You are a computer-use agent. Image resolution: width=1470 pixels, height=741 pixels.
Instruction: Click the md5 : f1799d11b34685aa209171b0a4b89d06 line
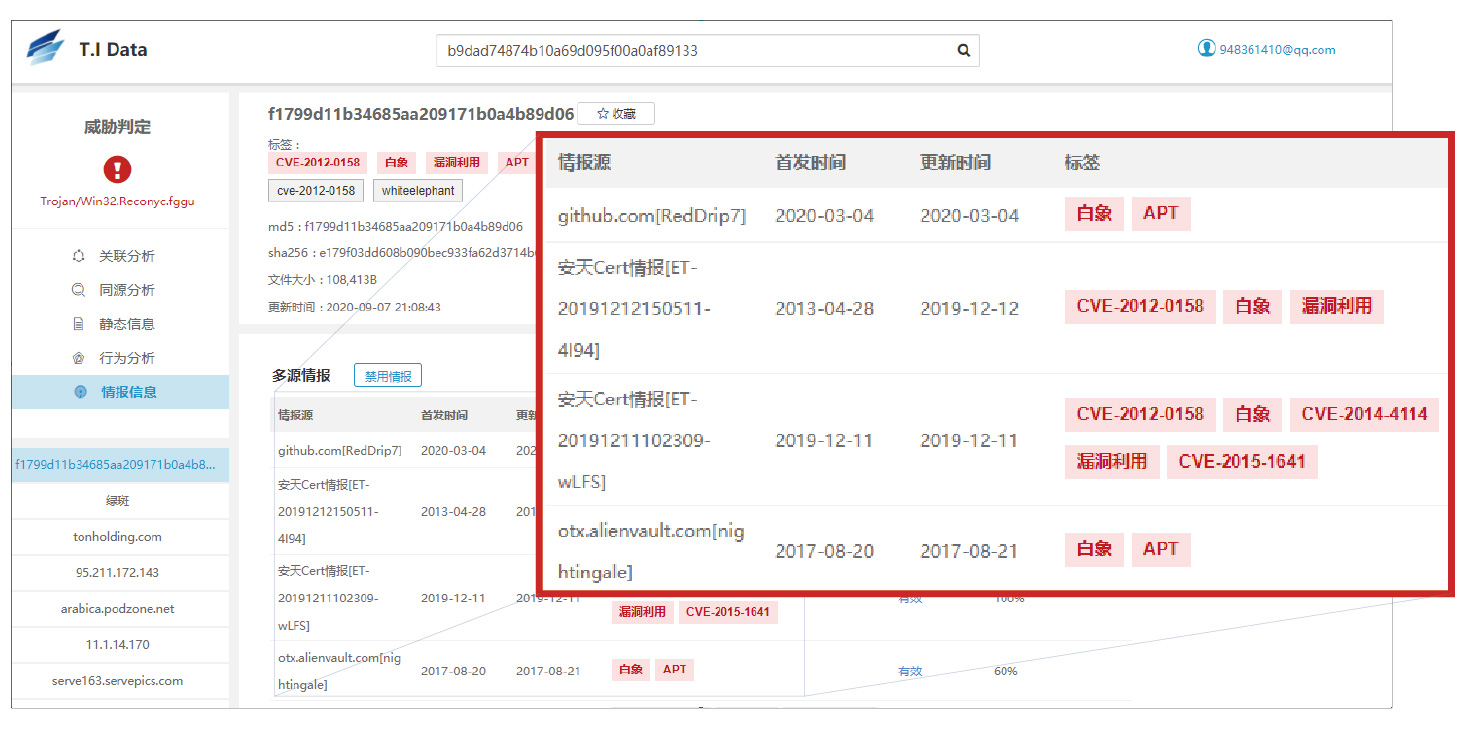(395, 227)
